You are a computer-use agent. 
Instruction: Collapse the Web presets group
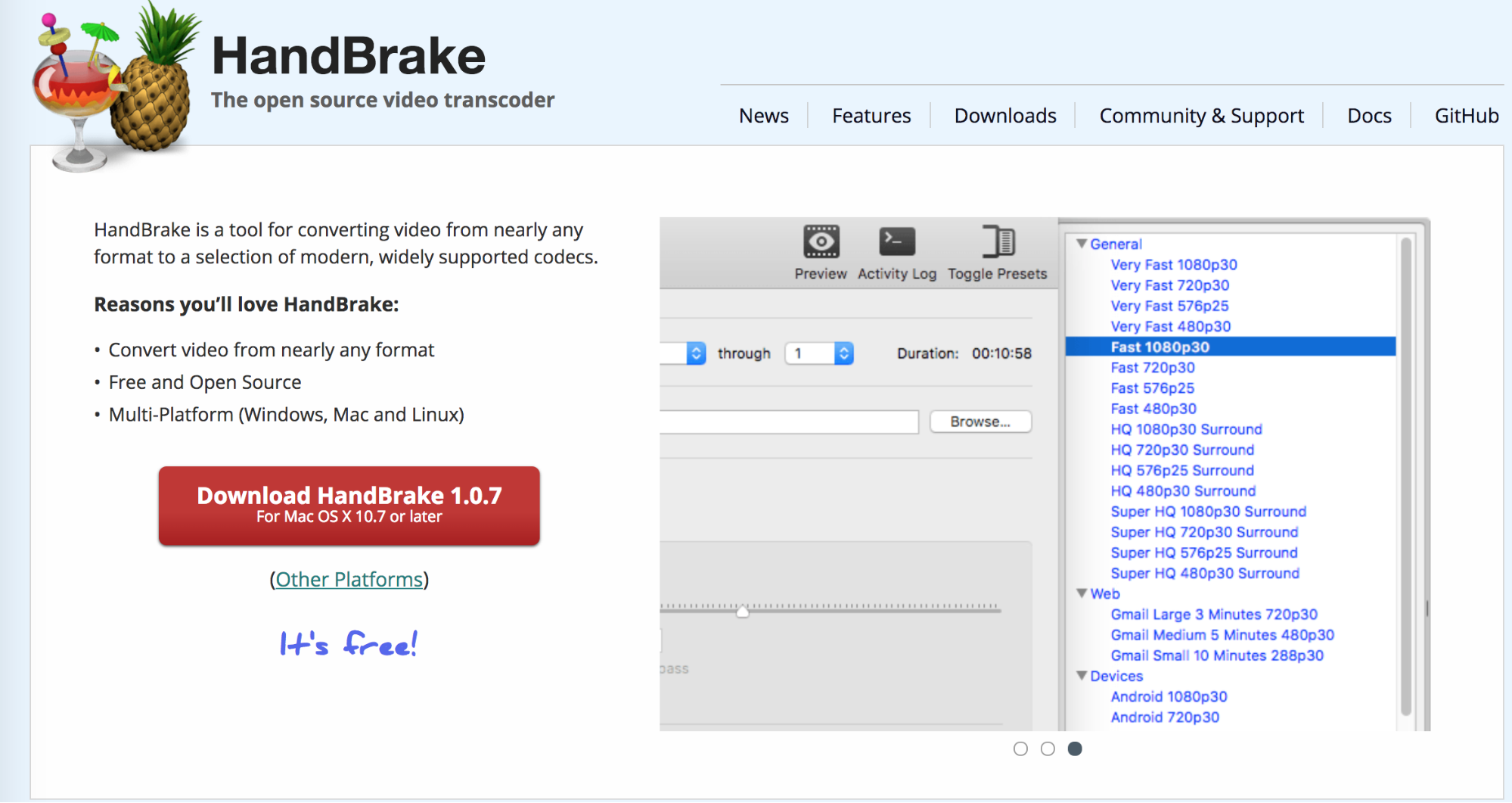pos(1082,593)
